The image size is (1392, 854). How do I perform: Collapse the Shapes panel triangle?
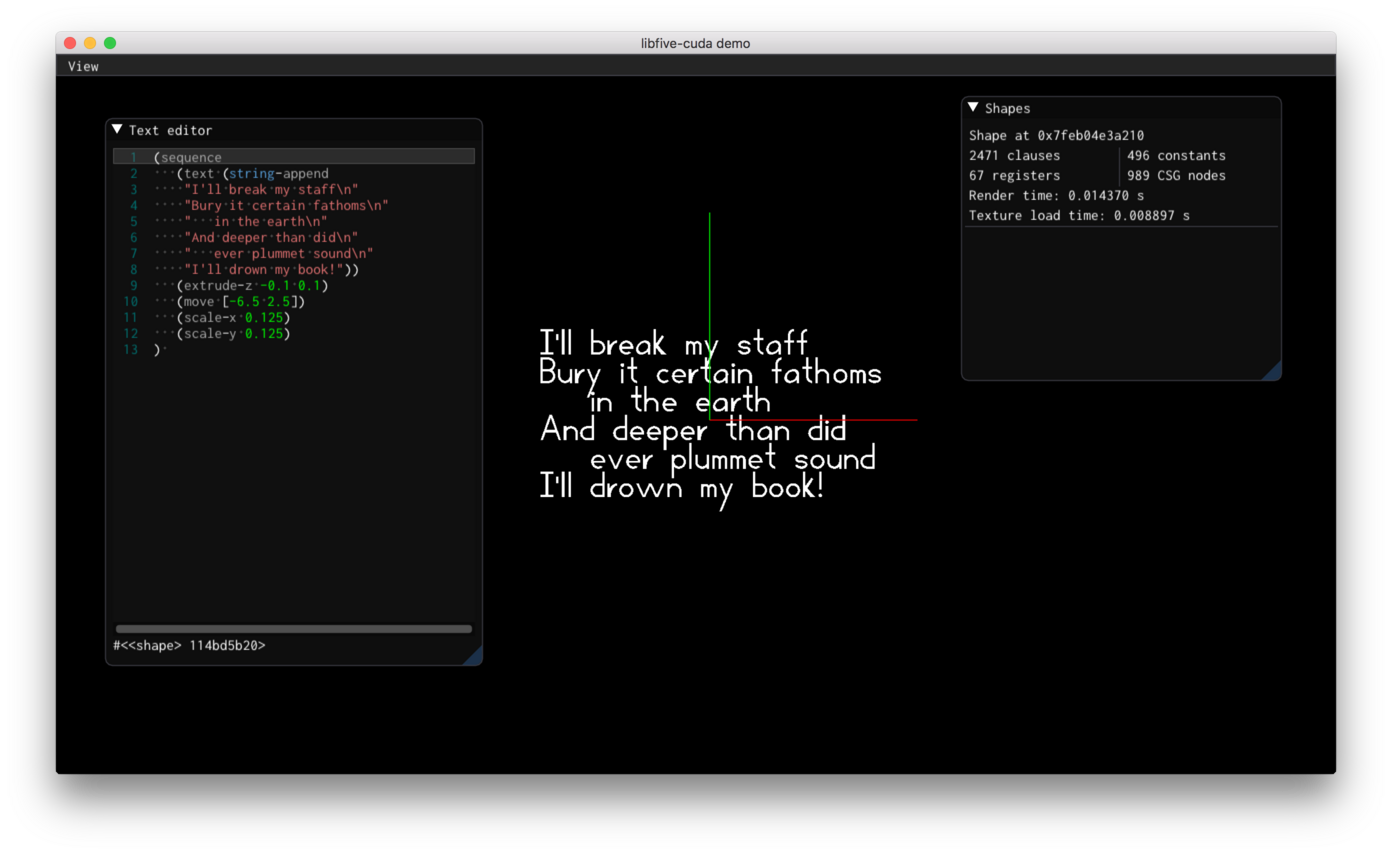(x=973, y=107)
